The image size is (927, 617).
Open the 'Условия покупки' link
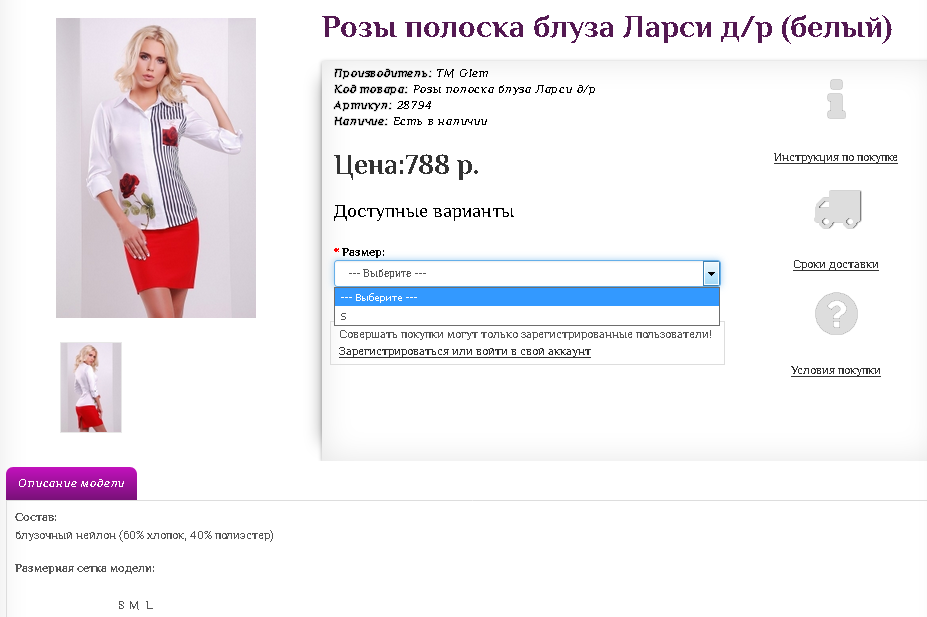(835, 370)
